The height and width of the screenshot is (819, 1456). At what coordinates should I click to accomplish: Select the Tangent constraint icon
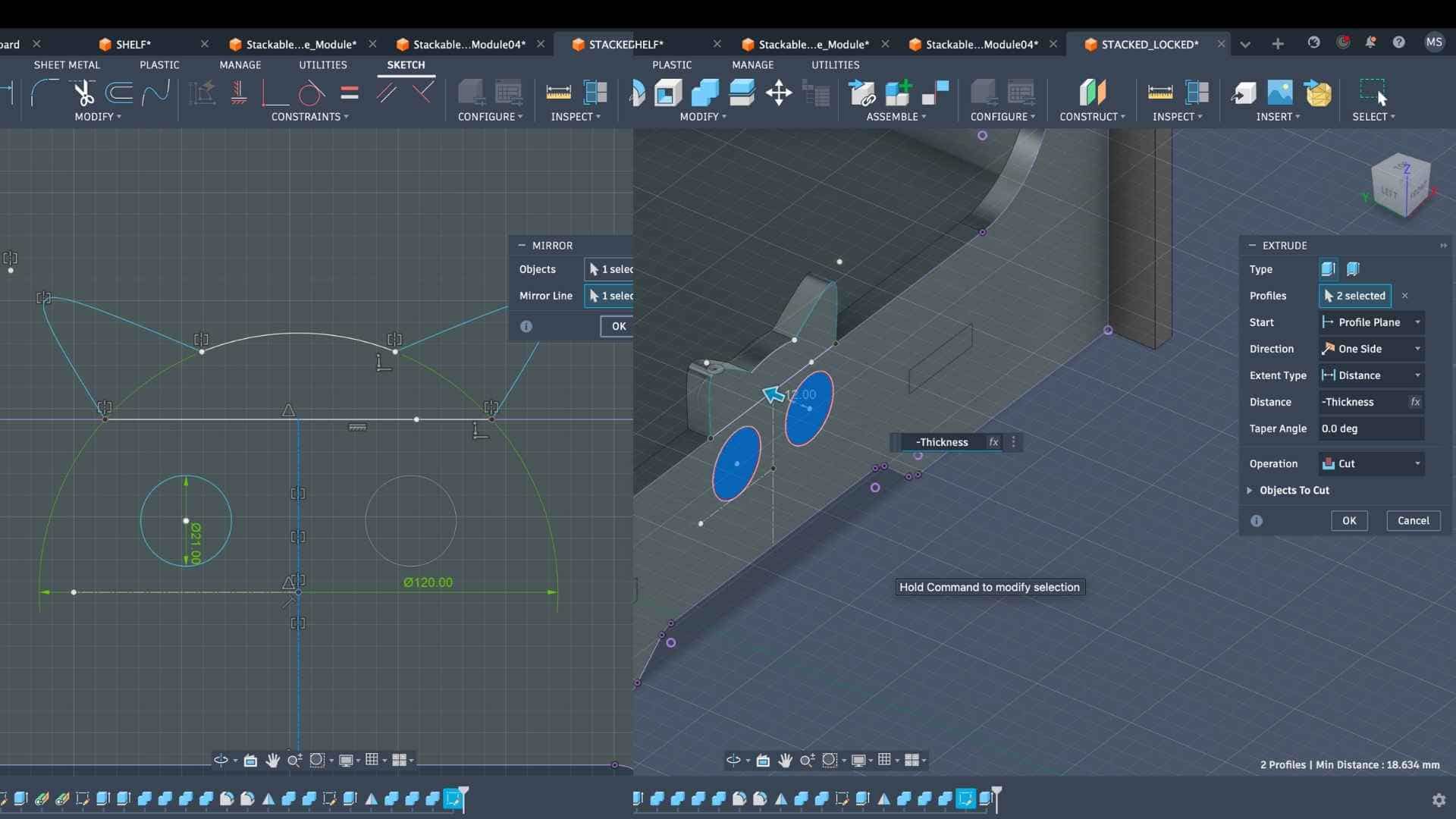coord(310,93)
